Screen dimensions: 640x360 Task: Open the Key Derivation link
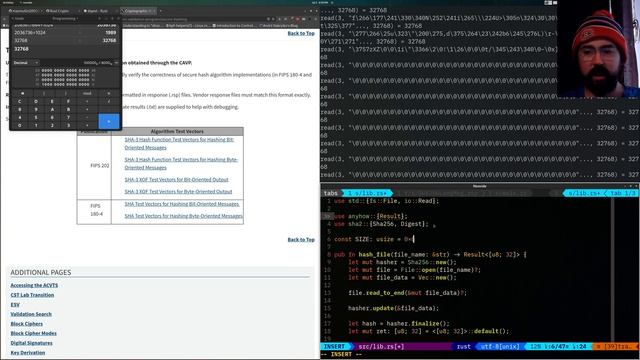28,352
